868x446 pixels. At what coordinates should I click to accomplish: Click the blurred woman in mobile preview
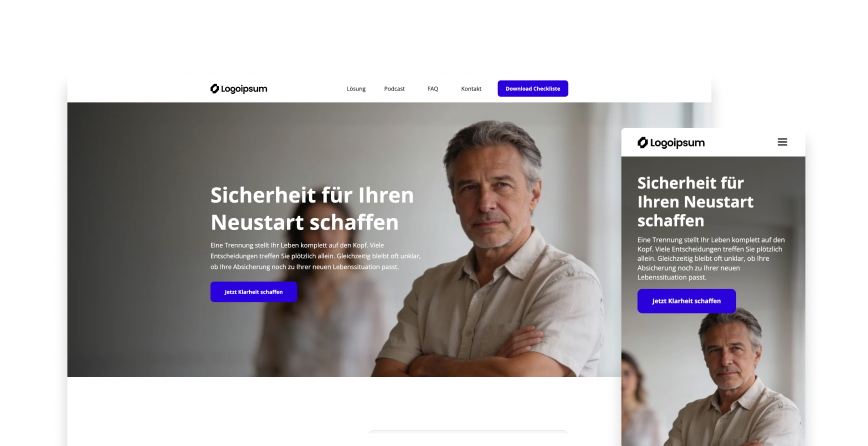pyautogui.click(x=638, y=400)
